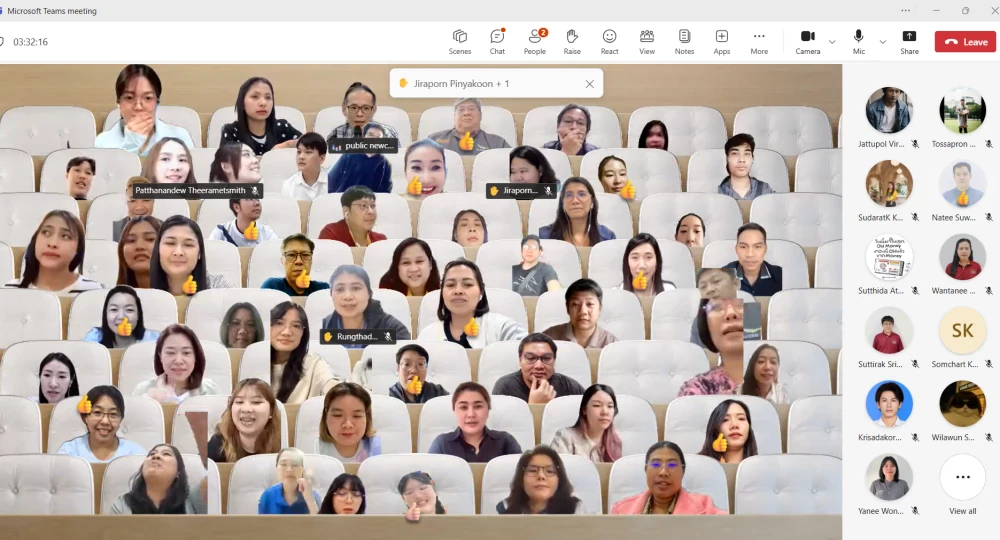The height and width of the screenshot is (540, 1000).
Task: Click the Jiraporn Pinyakoon + 1 notification text
Action: [x=461, y=84]
